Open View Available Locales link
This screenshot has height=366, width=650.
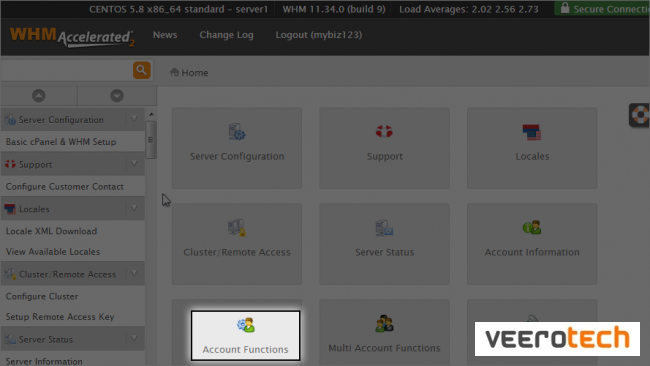click(x=53, y=252)
